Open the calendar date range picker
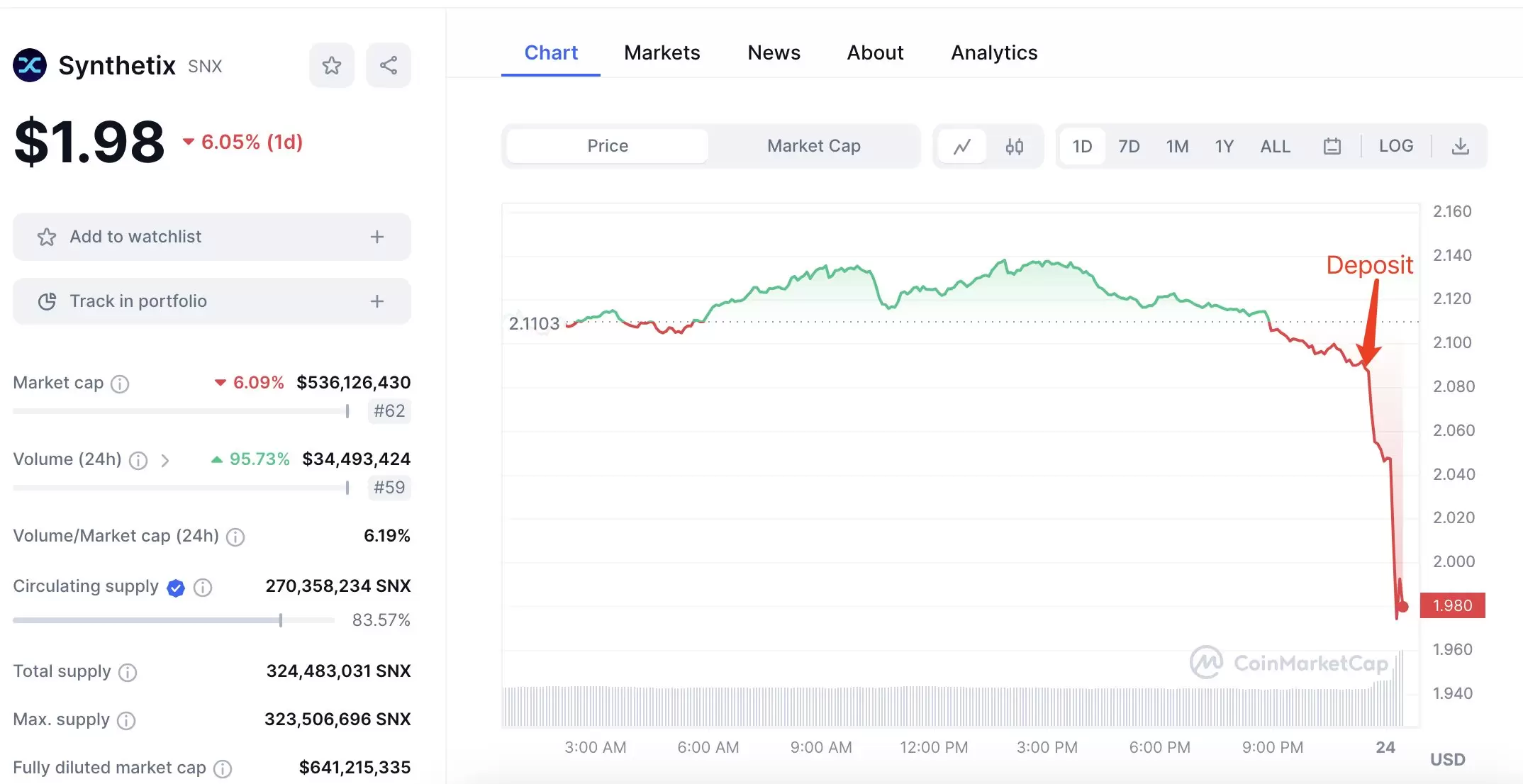This screenshot has height=784, width=1523. pos(1332,147)
